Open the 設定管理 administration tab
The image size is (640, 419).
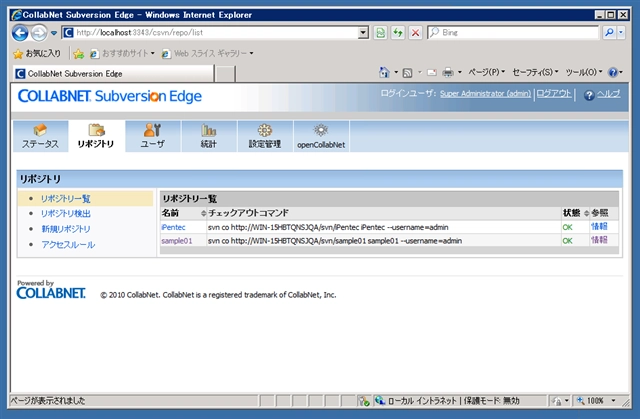(x=265, y=136)
